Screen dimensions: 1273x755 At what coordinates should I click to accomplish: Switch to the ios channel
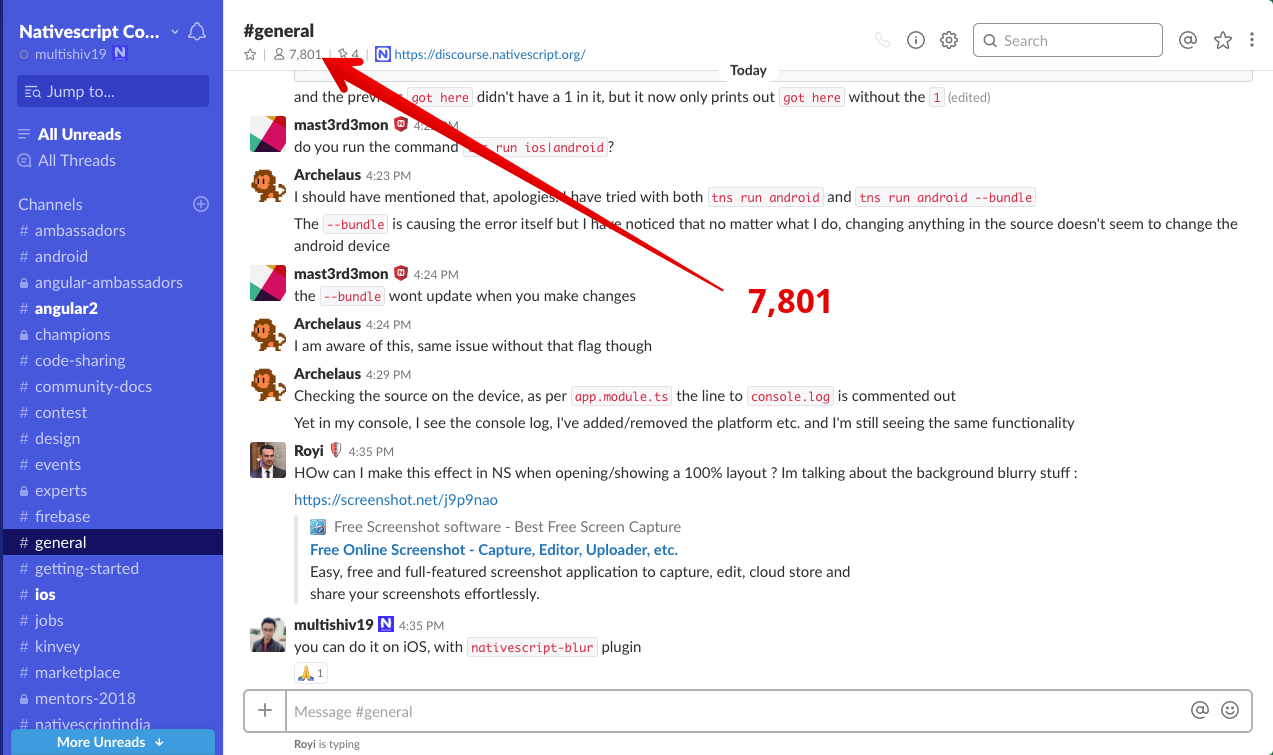pos(45,594)
